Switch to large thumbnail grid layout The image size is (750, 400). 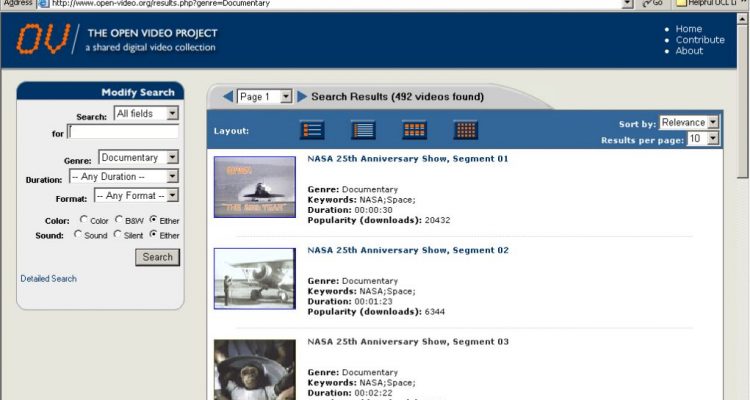pos(414,130)
